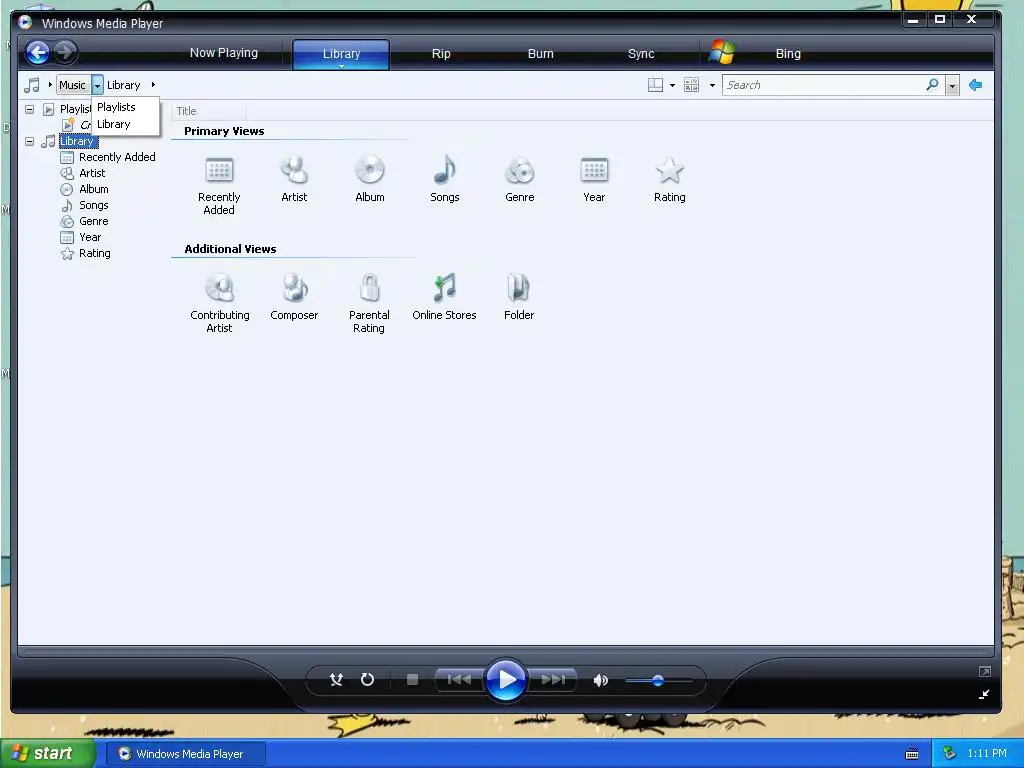
Task: Open the Year calendar icon in Primary Views
Action: [x=594, y=170]
